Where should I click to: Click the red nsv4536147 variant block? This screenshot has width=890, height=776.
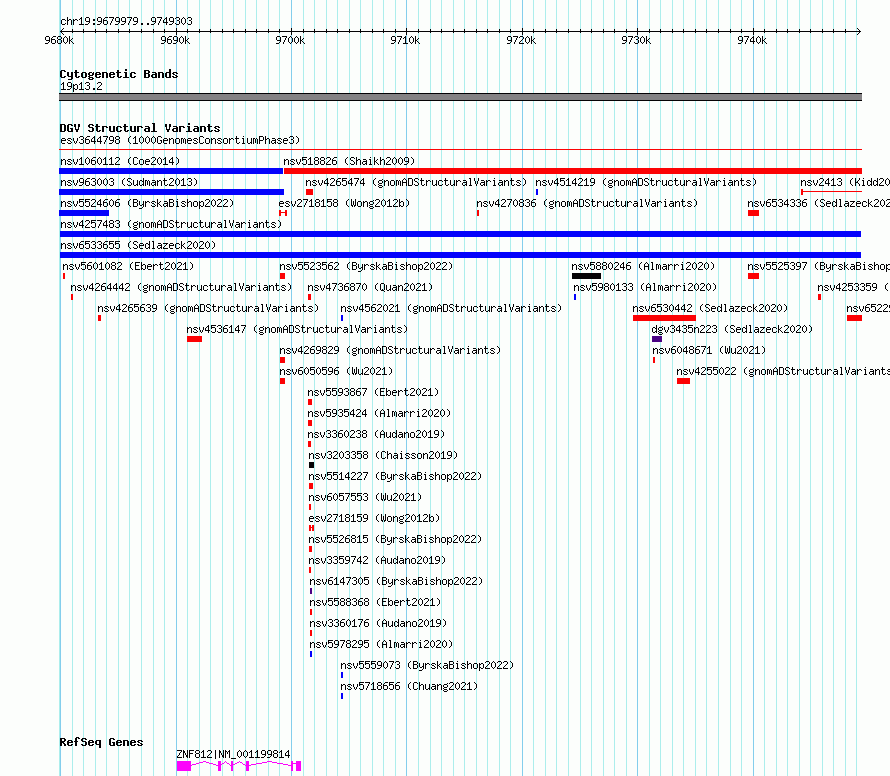(x=194, y=339)
